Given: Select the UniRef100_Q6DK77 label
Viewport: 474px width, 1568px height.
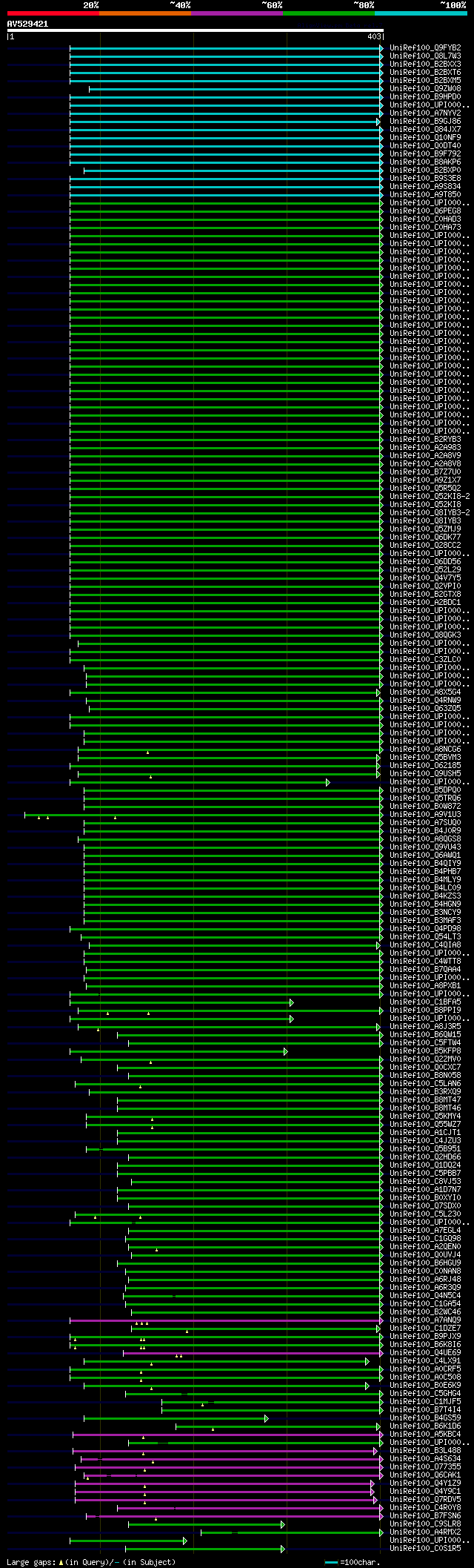Looking at the screenshot, I should coord(425,537).
